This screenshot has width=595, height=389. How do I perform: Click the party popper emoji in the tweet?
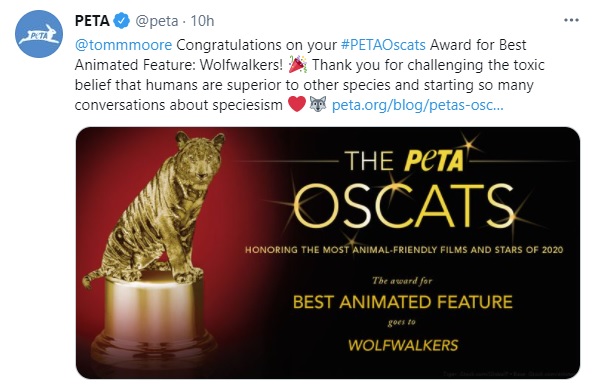[298, 65]
